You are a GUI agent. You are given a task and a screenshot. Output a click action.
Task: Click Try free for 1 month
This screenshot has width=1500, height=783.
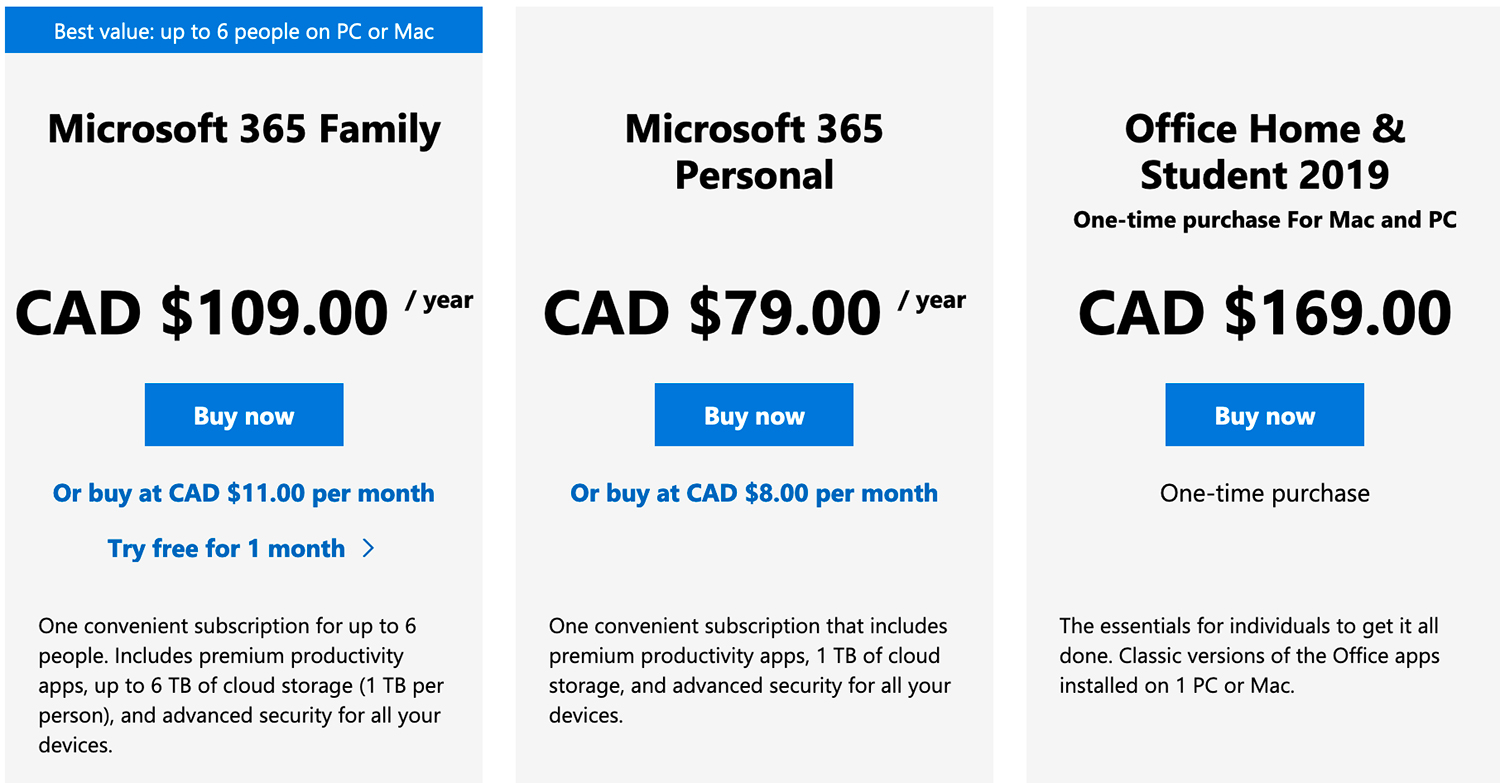pyautogui.click(x=228, y=548)
